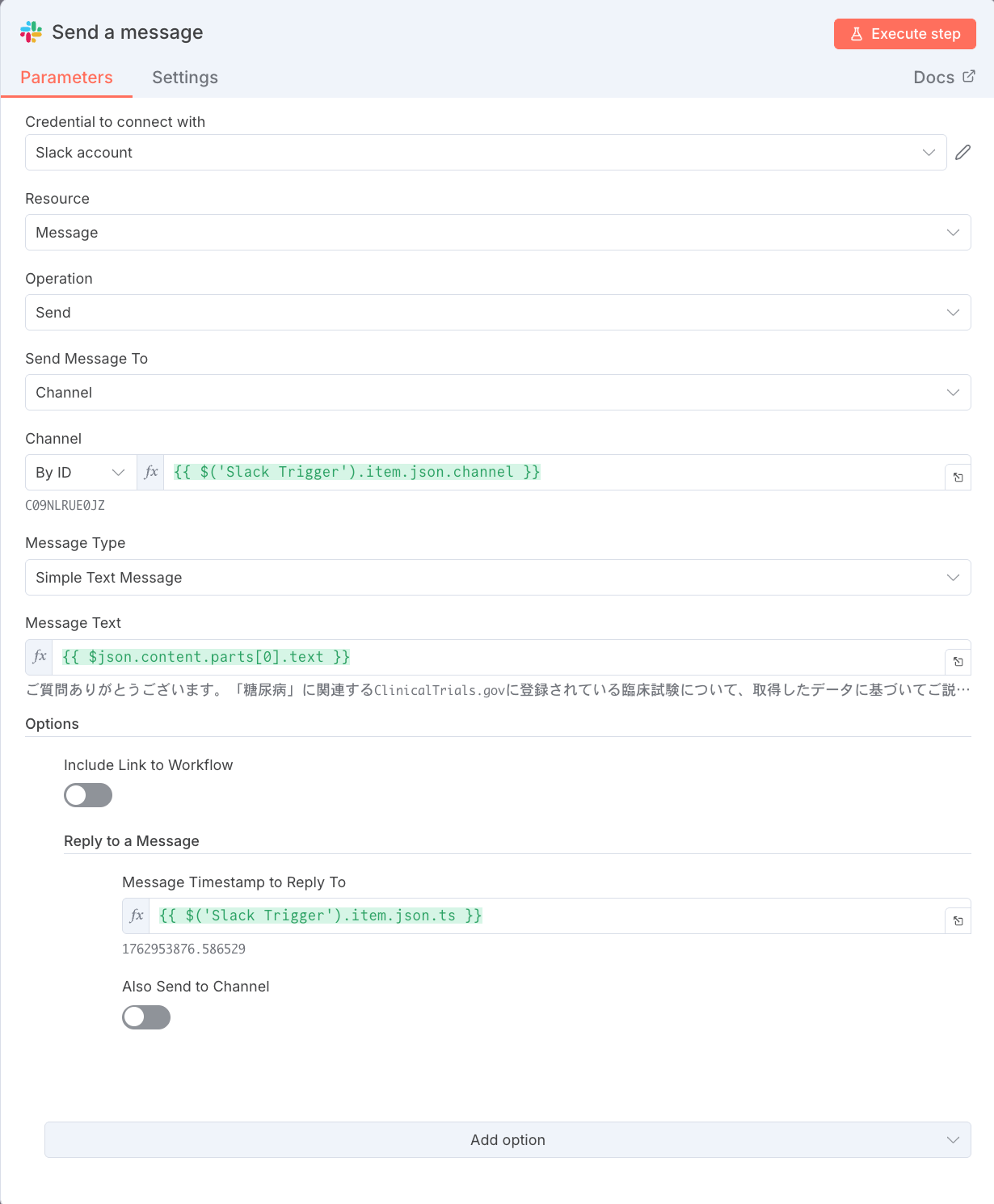Screen dimensions: 994x1204
Task: Enable Also Send to Channel switch
Action: coord(146,1017)
